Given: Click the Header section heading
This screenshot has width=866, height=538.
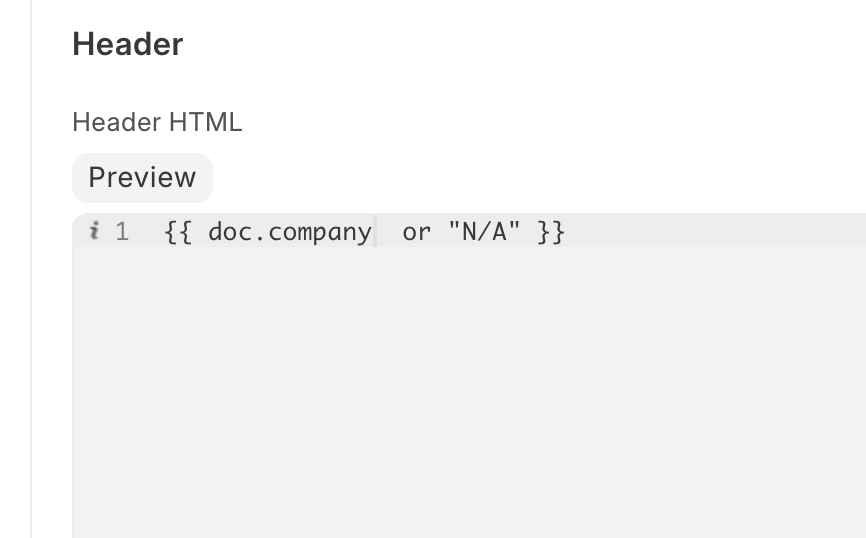Looking at the screenshot, I should pos(127,45).
